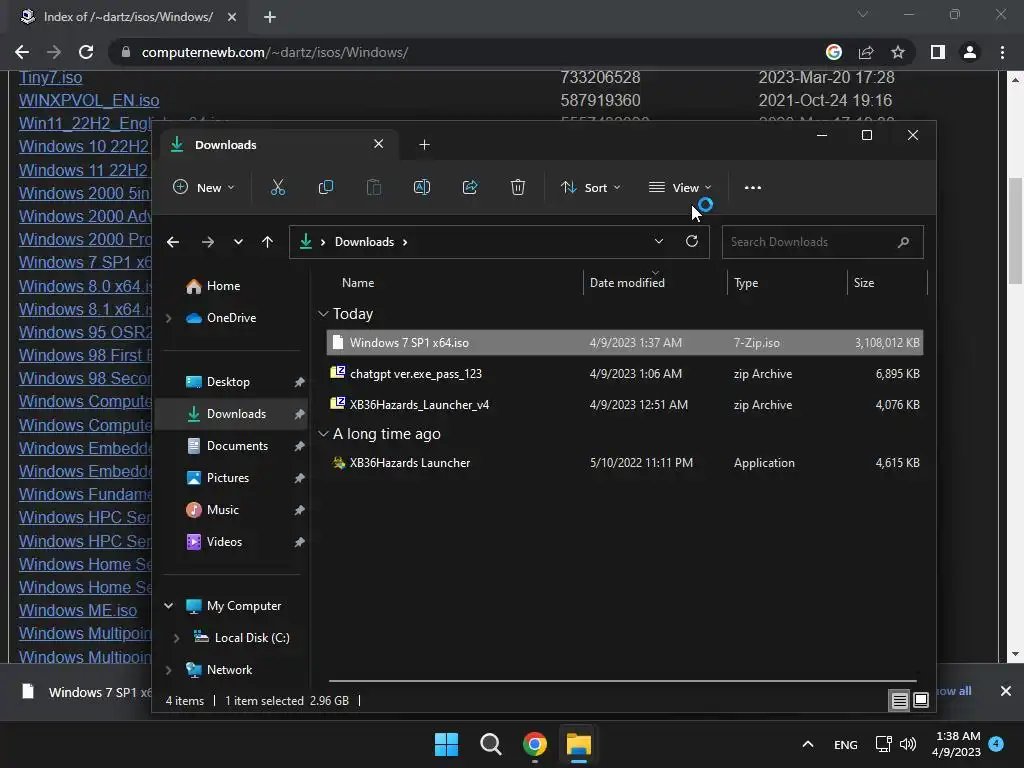Add a new File Explorer tab
1024x768 pixels.
point(424,144)
